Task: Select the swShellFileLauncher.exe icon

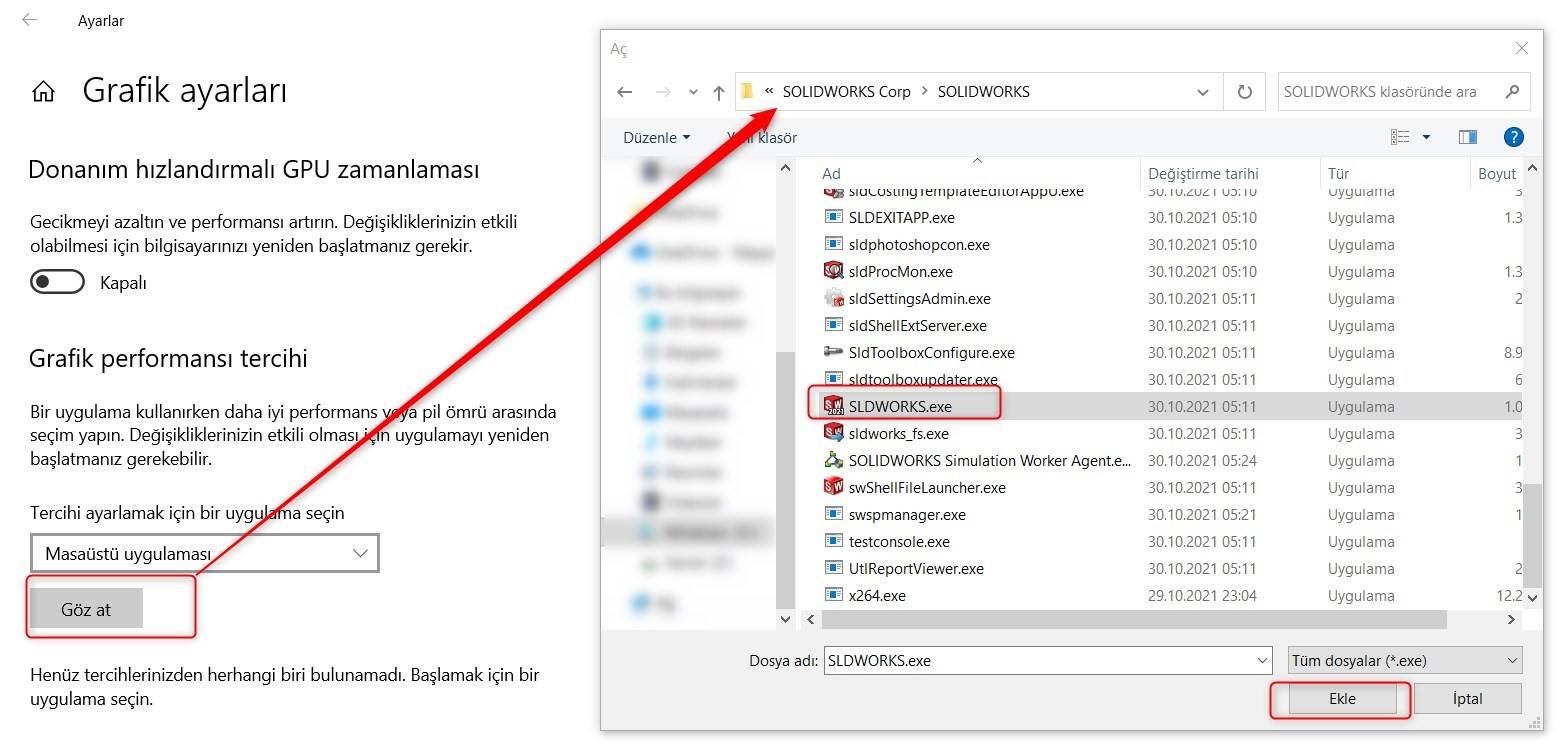Action: (x=833, y=487)
